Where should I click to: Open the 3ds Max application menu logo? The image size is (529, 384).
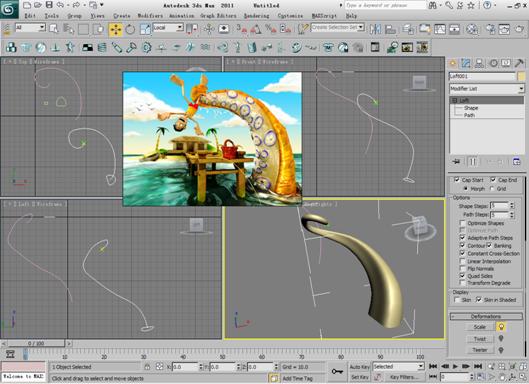[x=9, y=9]
